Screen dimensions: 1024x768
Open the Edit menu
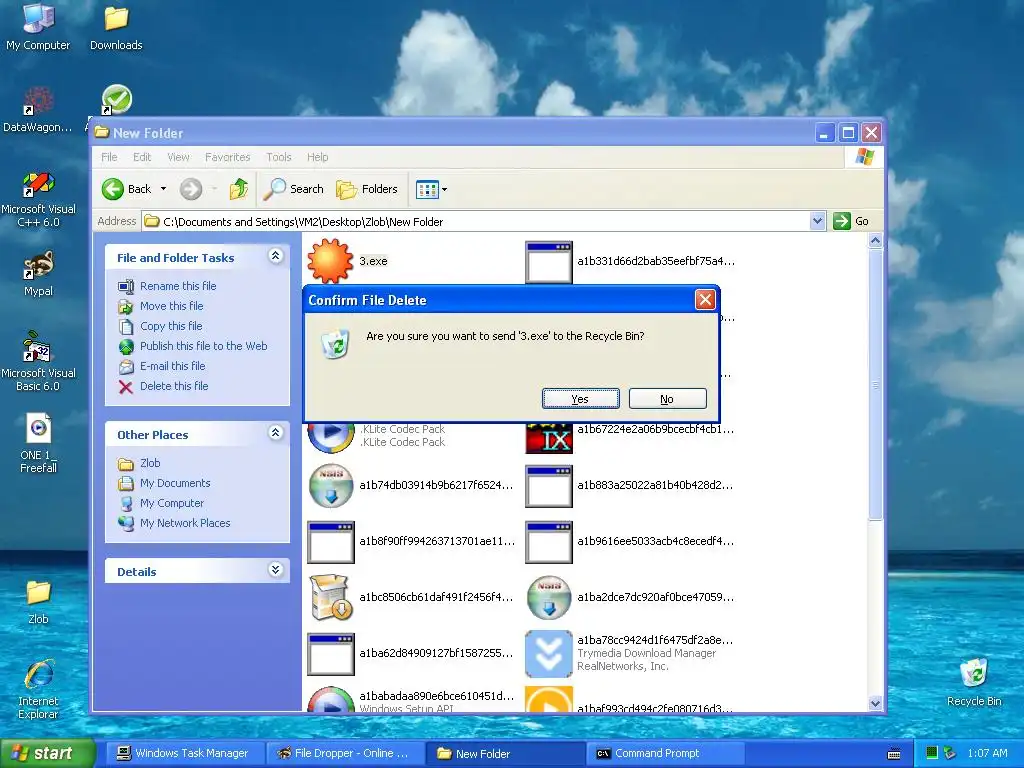tap(142, 157)
